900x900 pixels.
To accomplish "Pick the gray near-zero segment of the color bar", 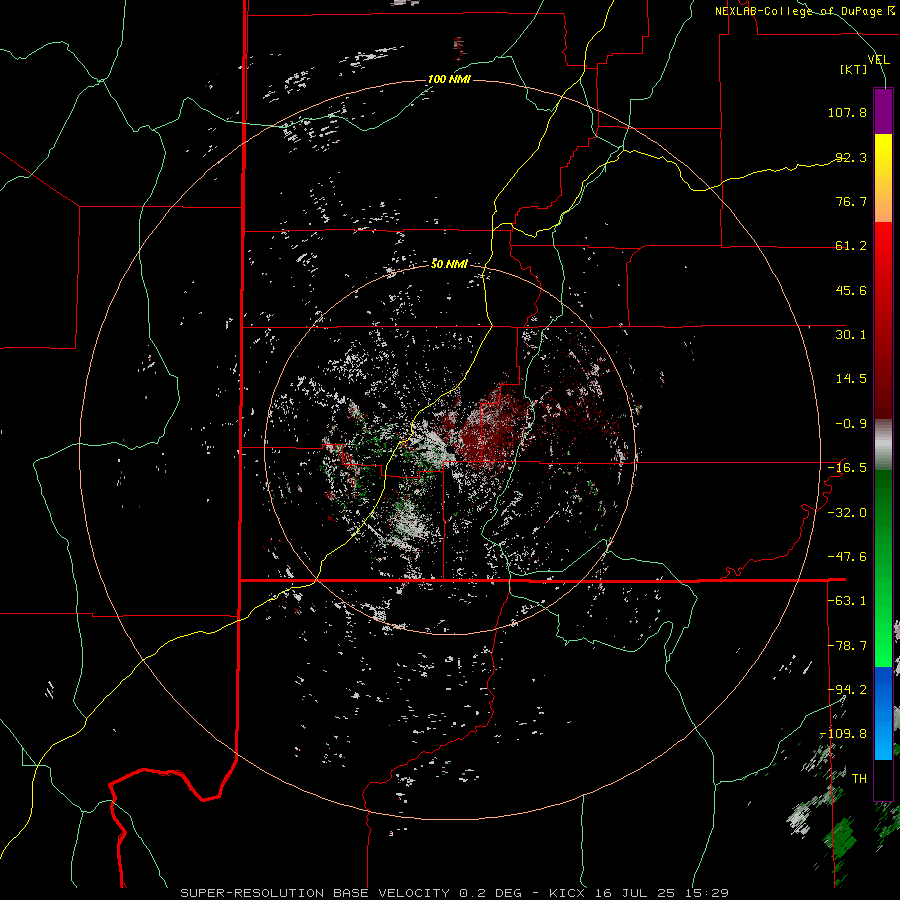I will coord(883,445).
